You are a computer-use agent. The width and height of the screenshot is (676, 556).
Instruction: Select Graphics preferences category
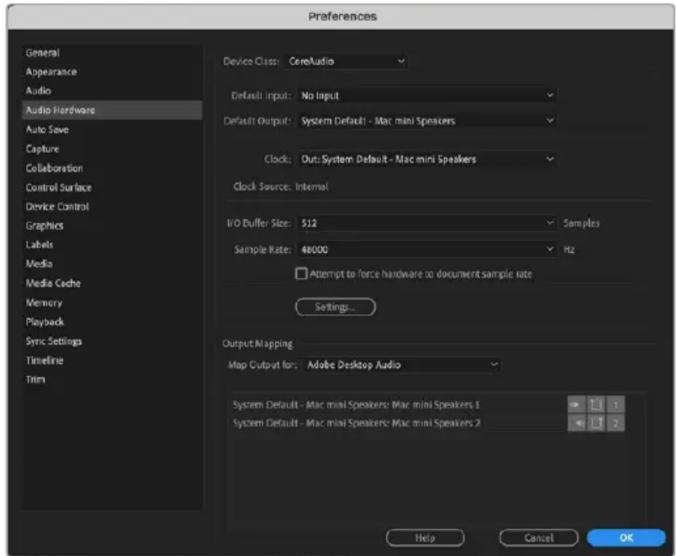point(112,225)
